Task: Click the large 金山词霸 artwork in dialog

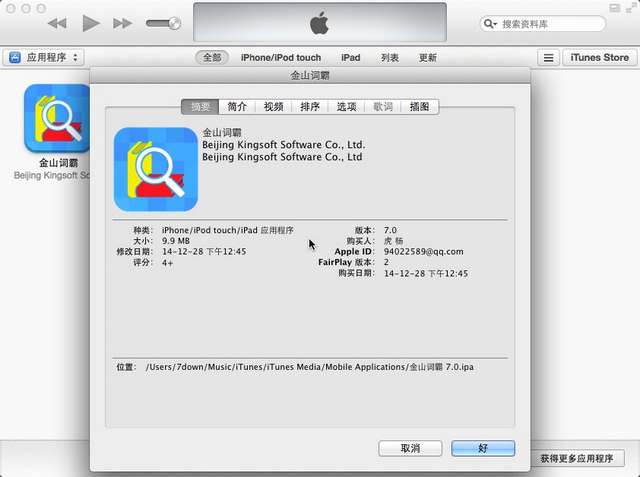Action: coord(156,169)
